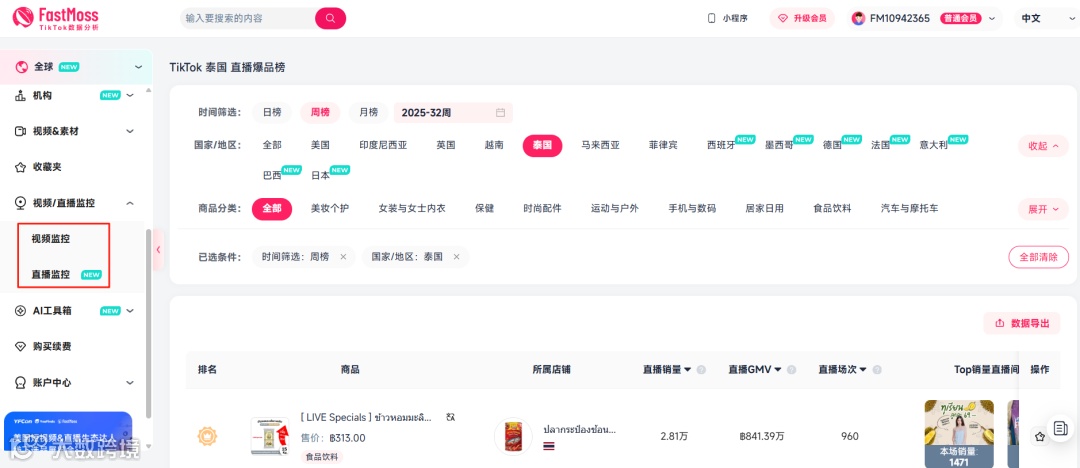The image size is (1080, 468).
Task: Click the FM10942365 user avatar
Action: point(858,19)
